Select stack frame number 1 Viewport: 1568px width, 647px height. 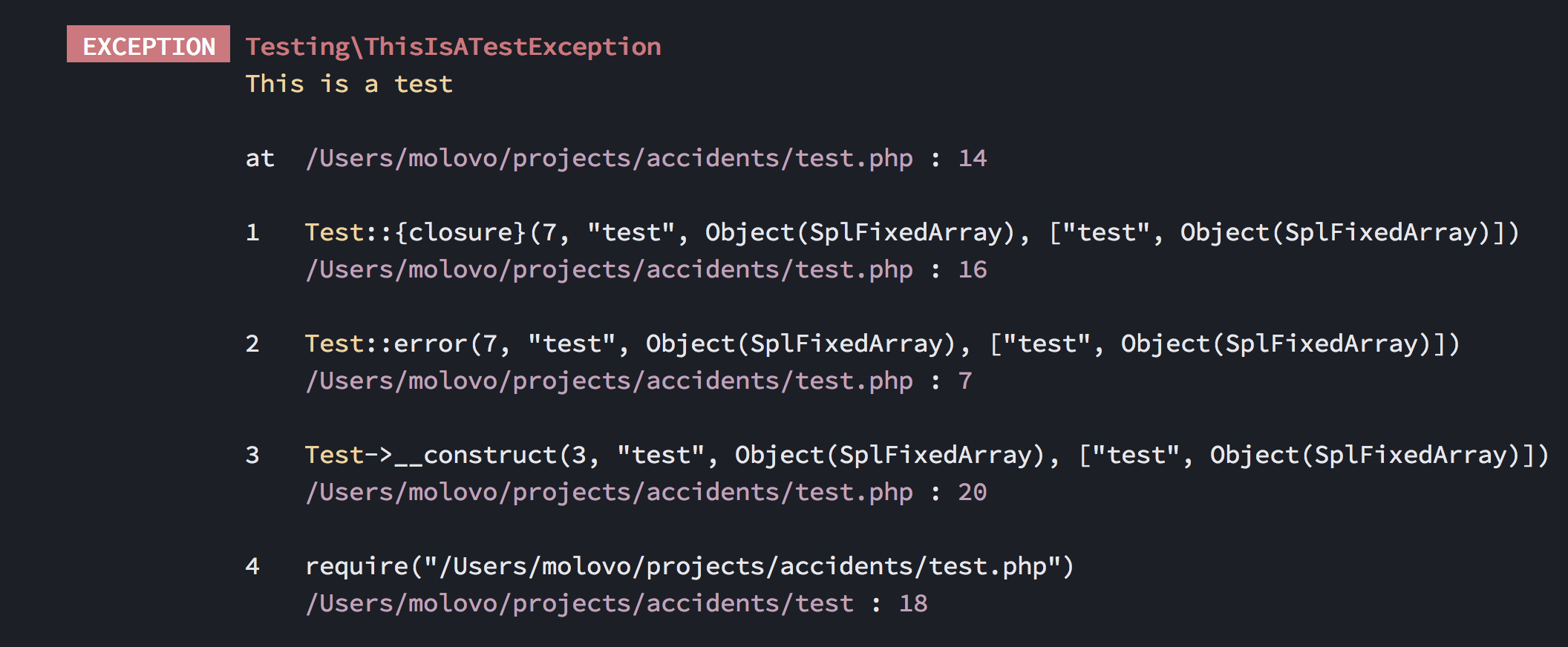(x=252, y=232)
